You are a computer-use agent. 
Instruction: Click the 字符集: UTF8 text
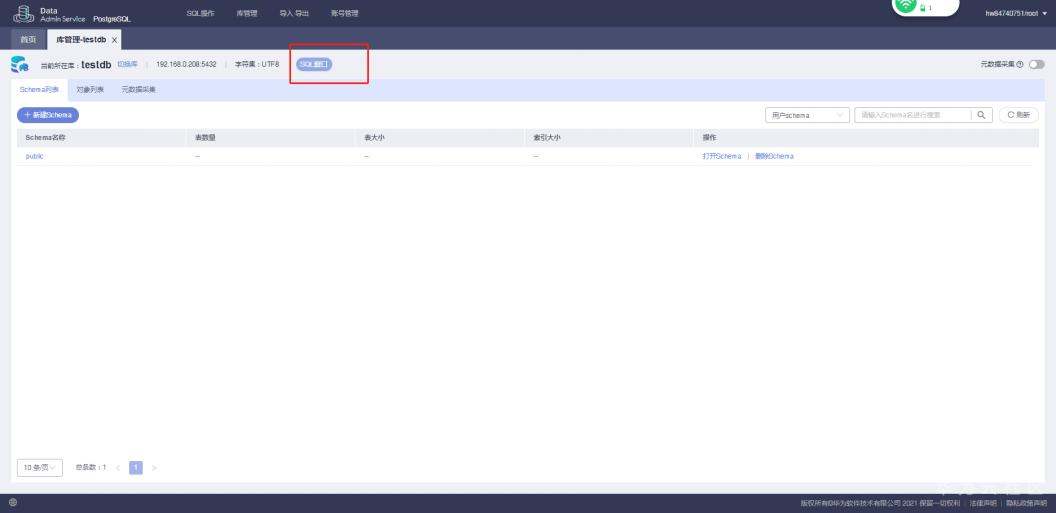pyautogui.click(x=257, y=65)
